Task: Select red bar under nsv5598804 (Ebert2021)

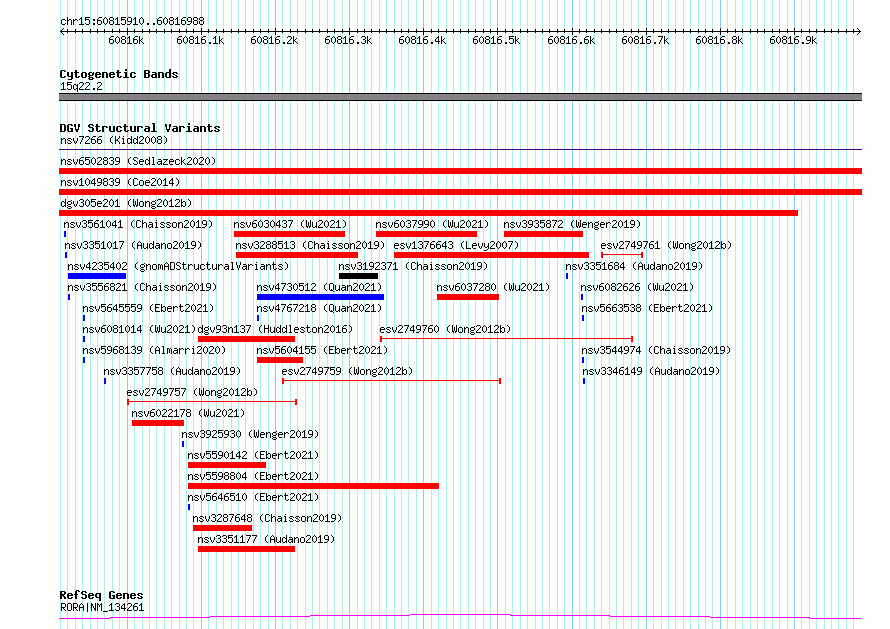Action: 313,486
